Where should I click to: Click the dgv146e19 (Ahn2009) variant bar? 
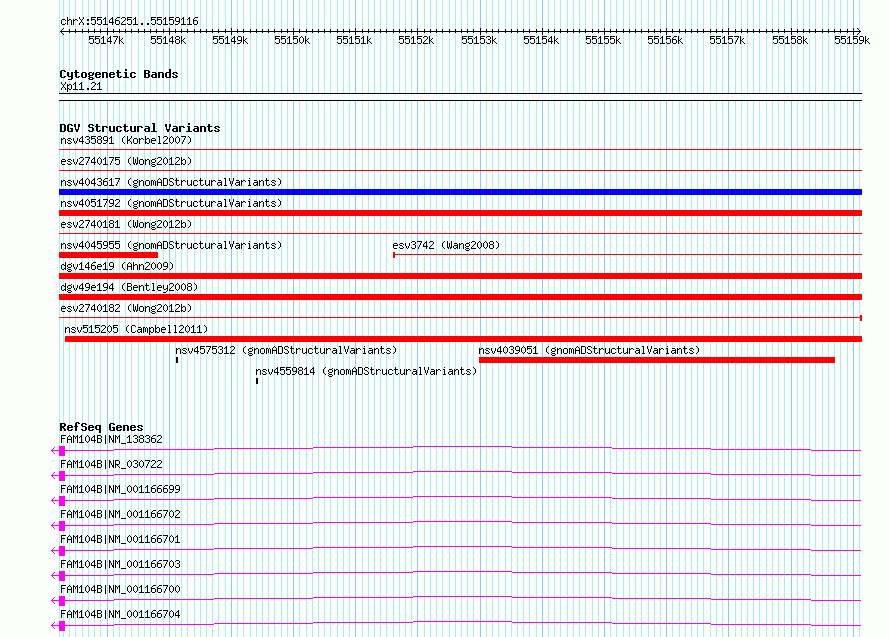pyautogui.click(x=460, y=276)
